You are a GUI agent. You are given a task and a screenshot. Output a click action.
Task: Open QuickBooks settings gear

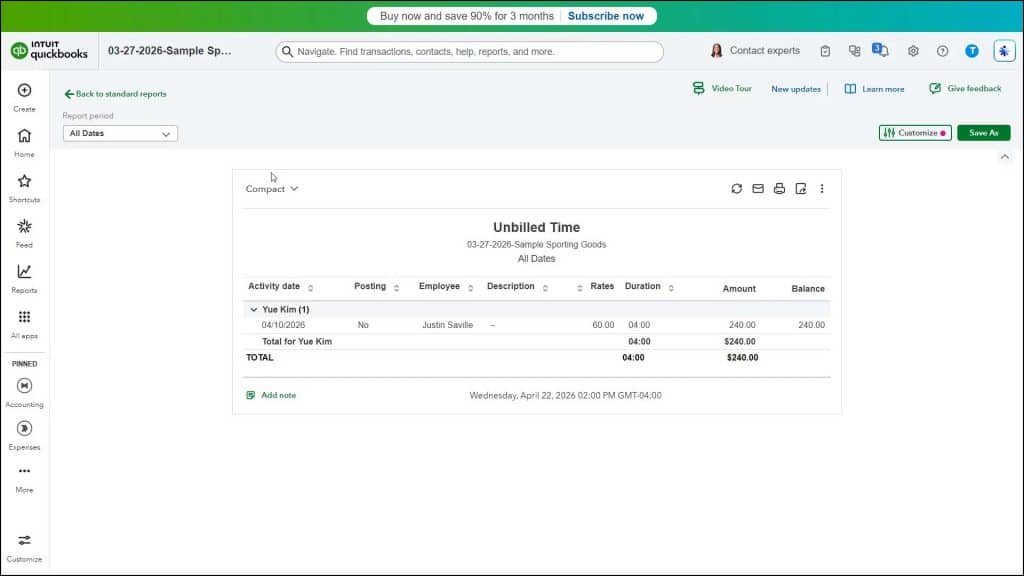click(913, 50)
